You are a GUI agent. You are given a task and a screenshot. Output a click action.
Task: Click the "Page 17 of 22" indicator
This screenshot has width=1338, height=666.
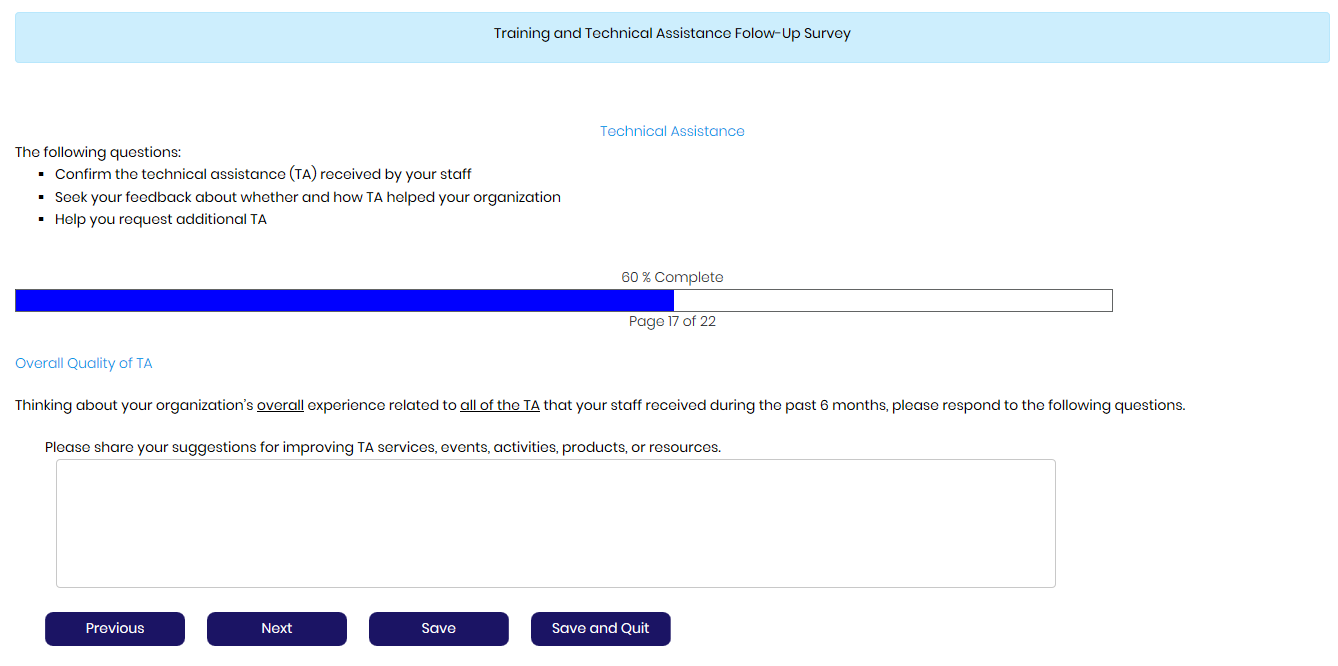pyautogui.click(x=672, y=321)
